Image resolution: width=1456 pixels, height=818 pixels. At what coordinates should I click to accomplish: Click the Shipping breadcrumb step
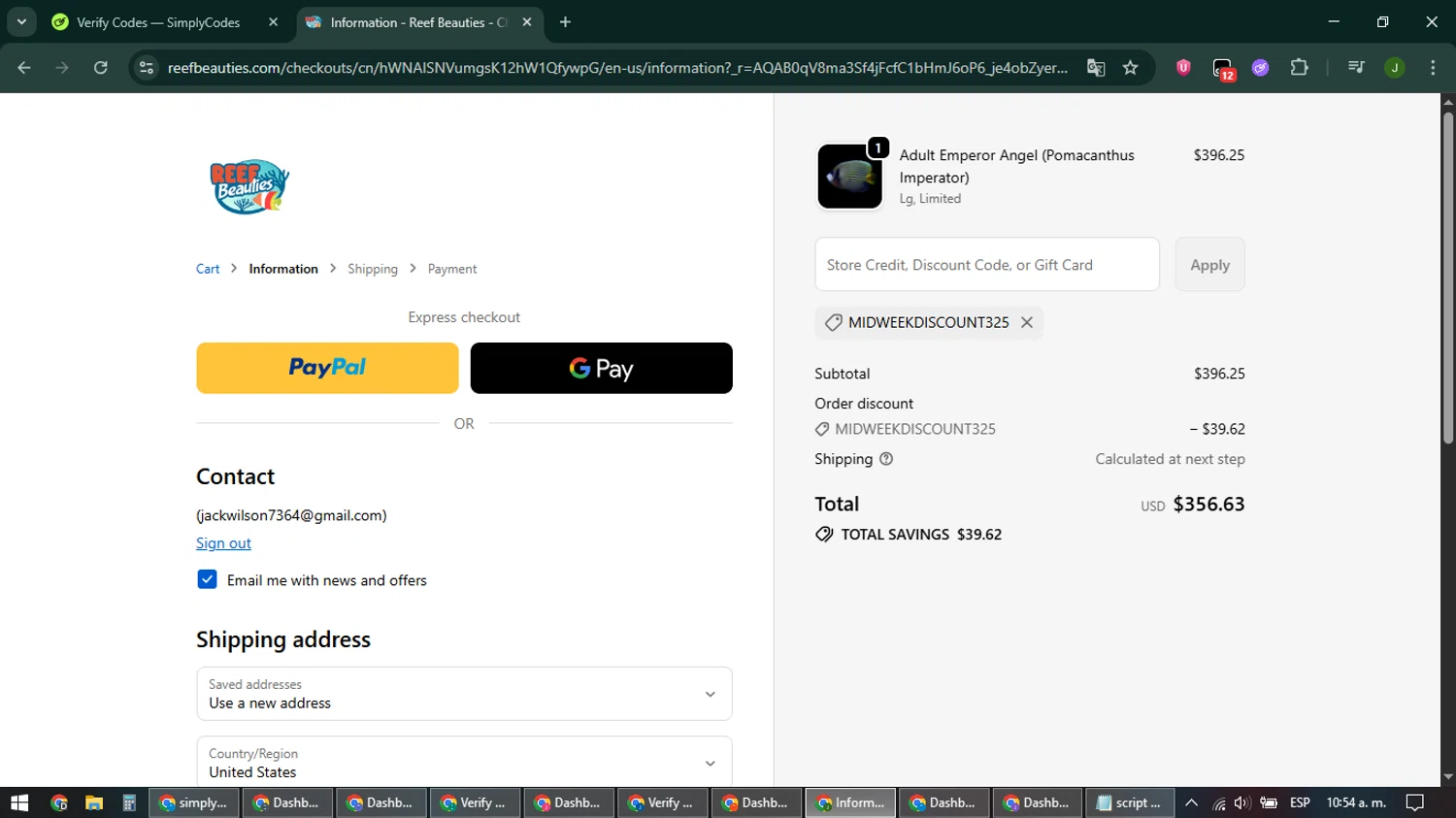pyautogui.click(x=373, y=269)
